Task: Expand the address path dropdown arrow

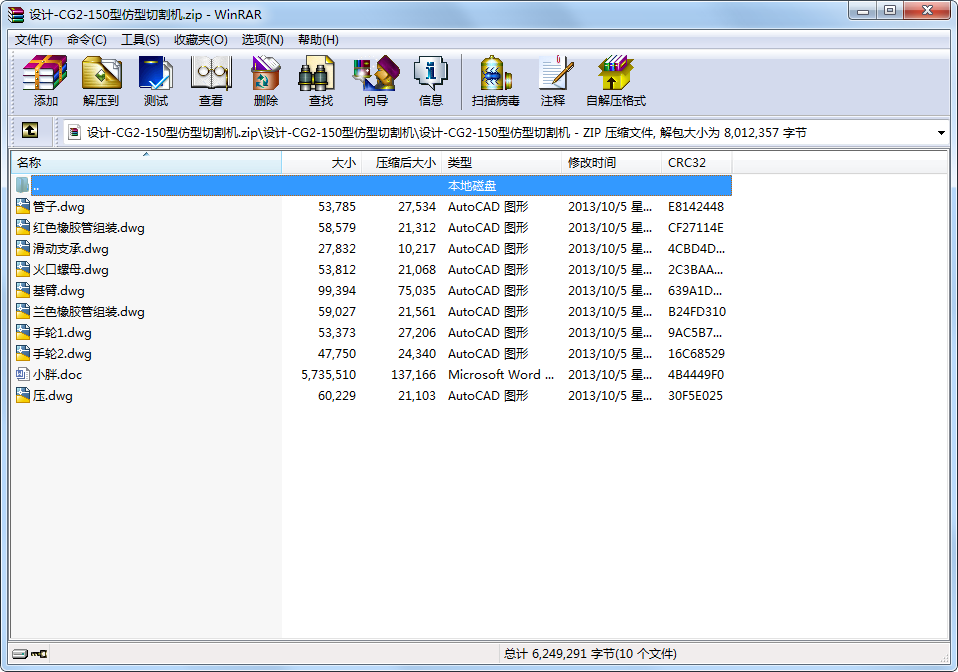Action: [941, 133]
